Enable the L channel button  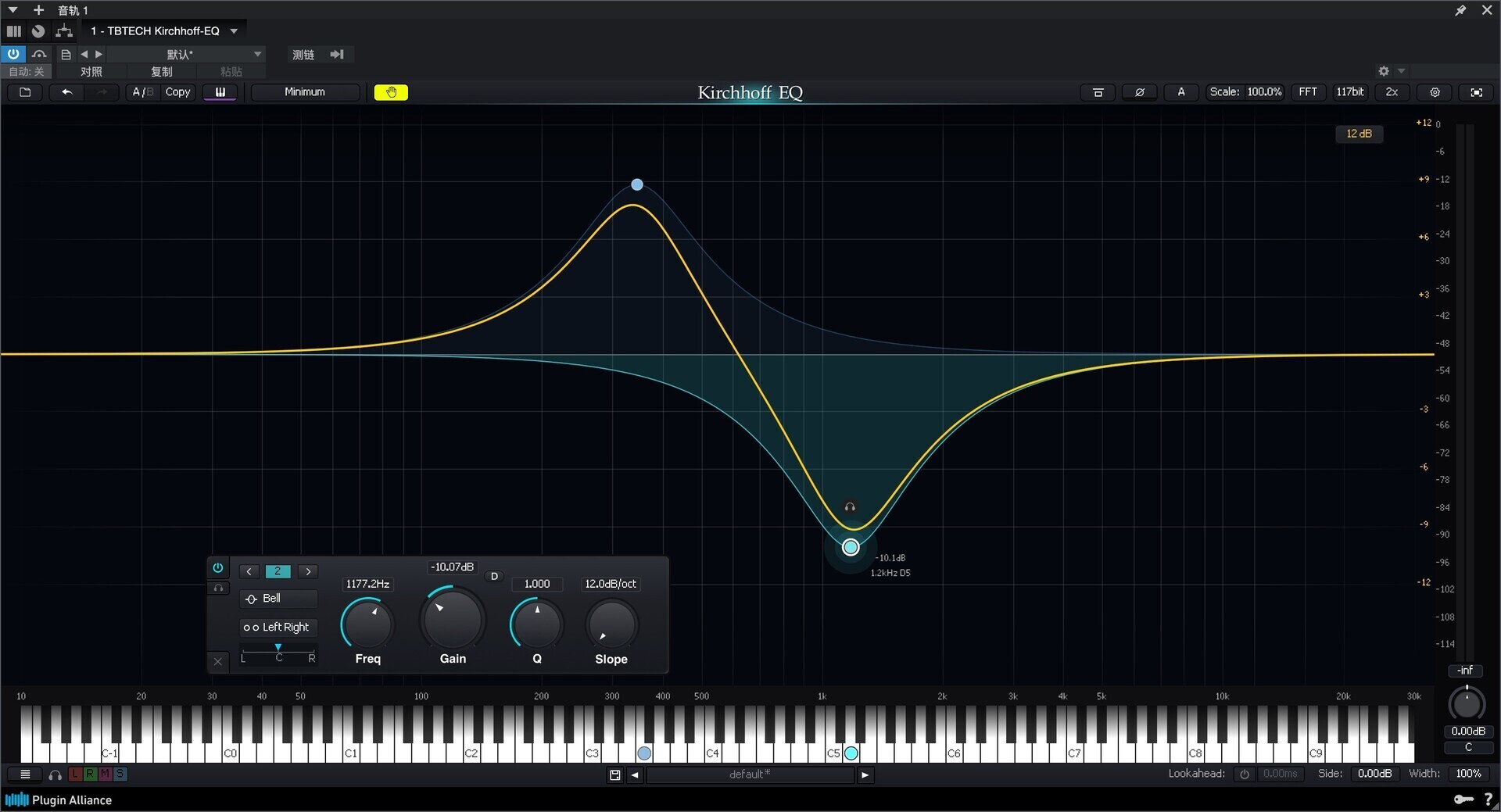[x=75, y=774]
